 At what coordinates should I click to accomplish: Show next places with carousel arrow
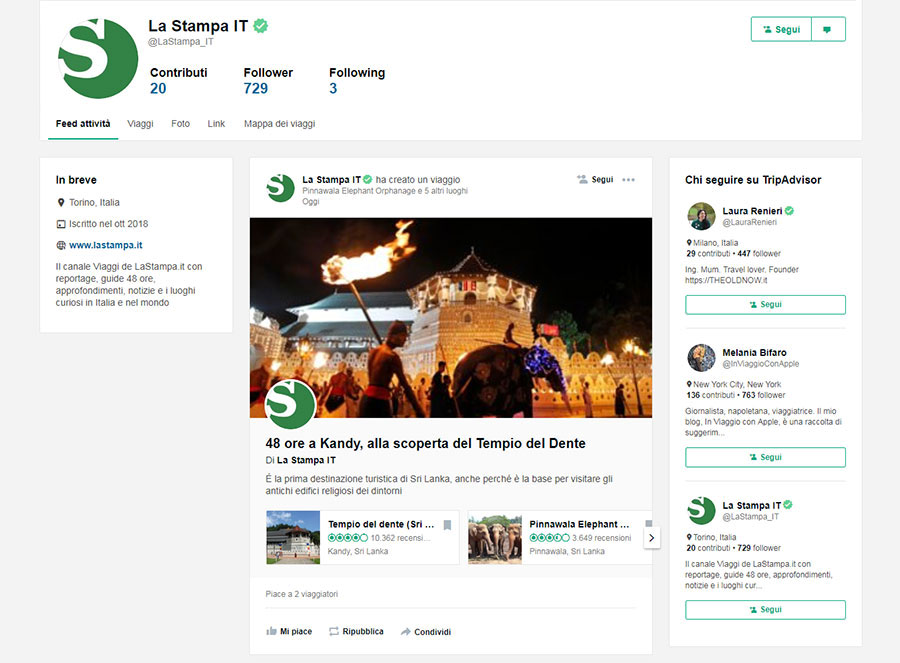tap(651, 538)
